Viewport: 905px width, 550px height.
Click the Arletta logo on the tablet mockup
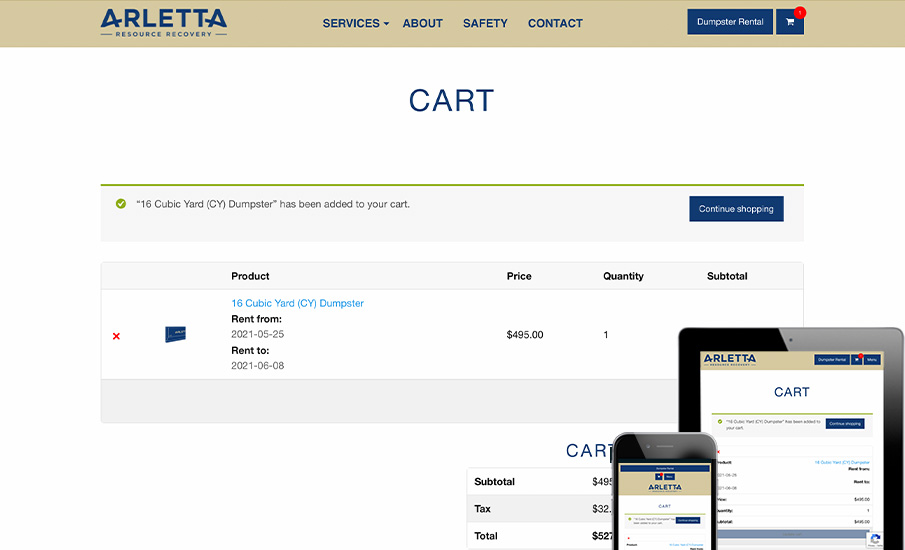[730, 360]
